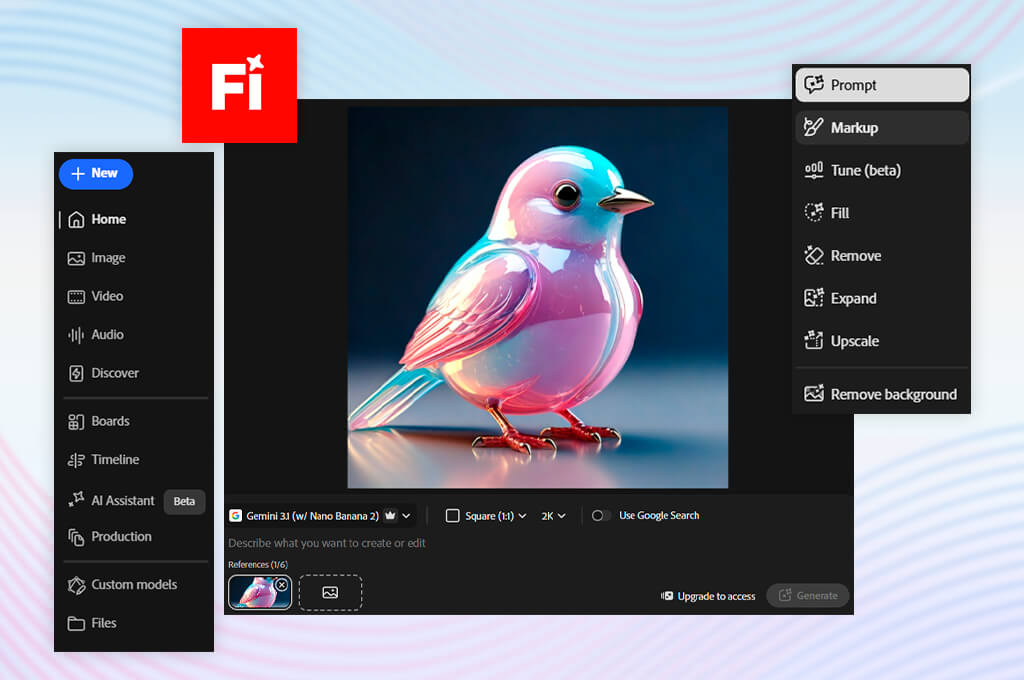
Task: Add a reference in the dashed slot
Action: click(x=330, y=592)
